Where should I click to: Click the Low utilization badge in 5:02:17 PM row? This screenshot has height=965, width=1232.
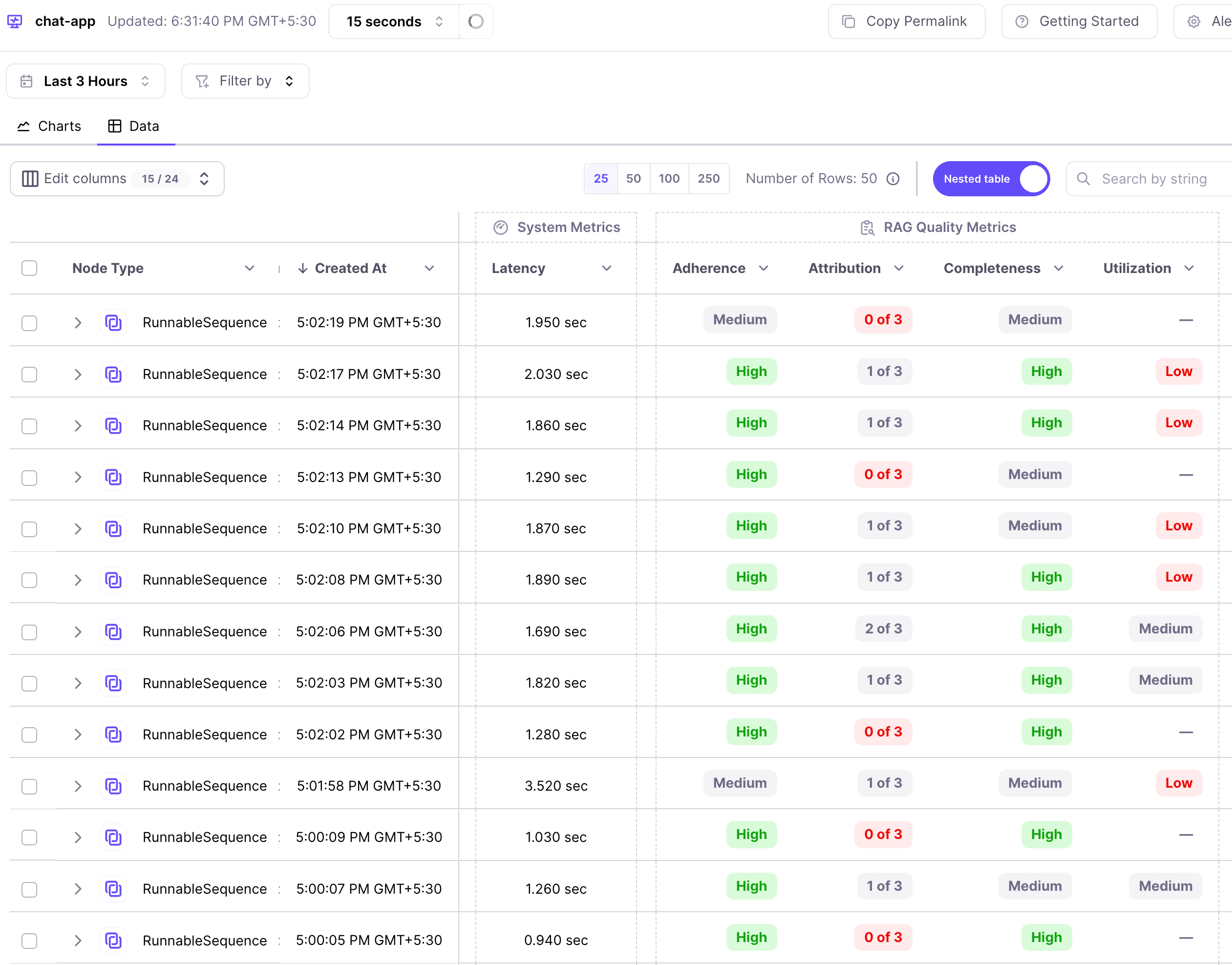[x=1179, y=371]
